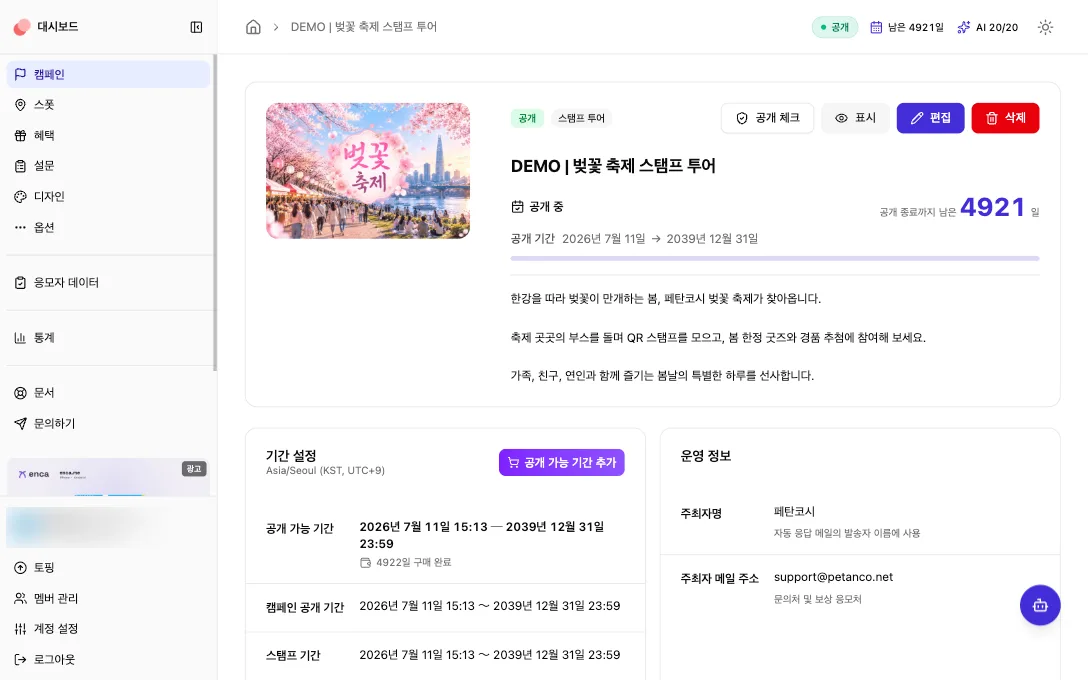Viewport: 1088px width, 680px height.
Task: Click the campaign title DEMO | 벚꽃 축제 스탬프 투어 heading
Action: 613,166
